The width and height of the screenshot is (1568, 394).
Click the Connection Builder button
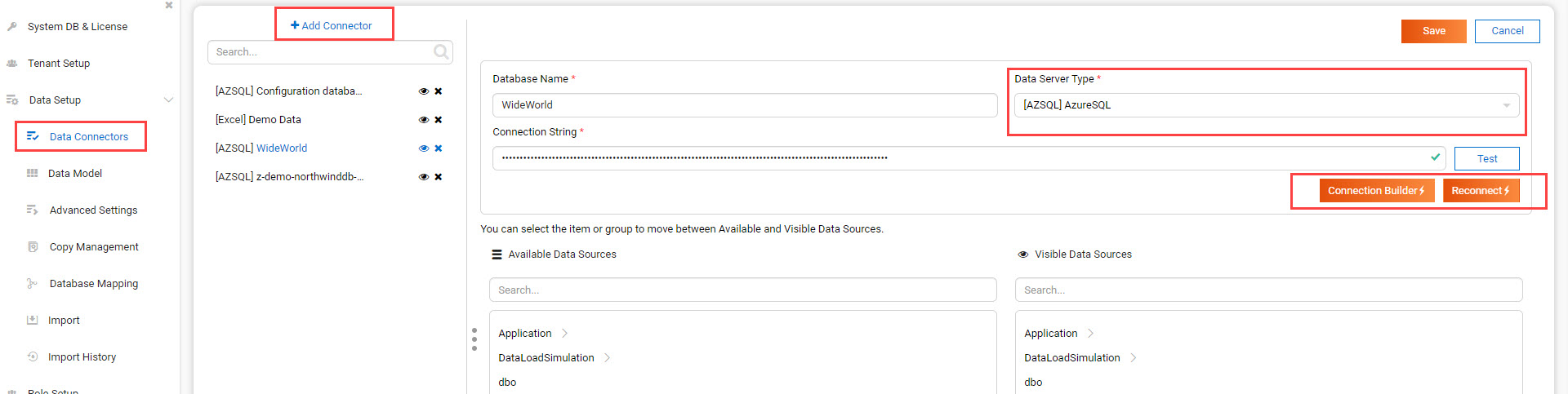pos(1376,190)
